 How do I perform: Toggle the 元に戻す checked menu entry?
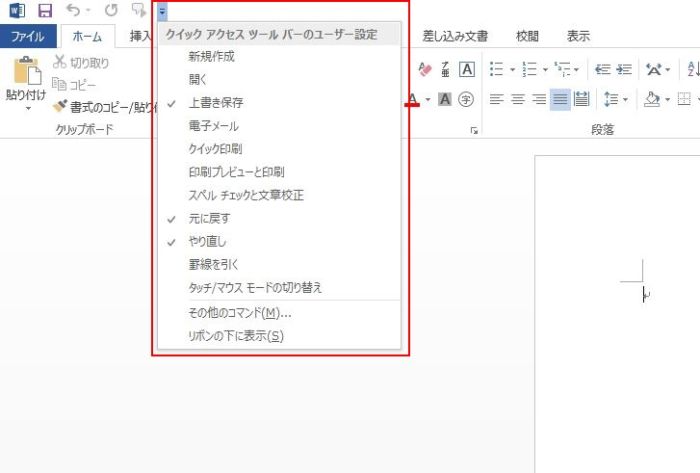click(209, 218)
